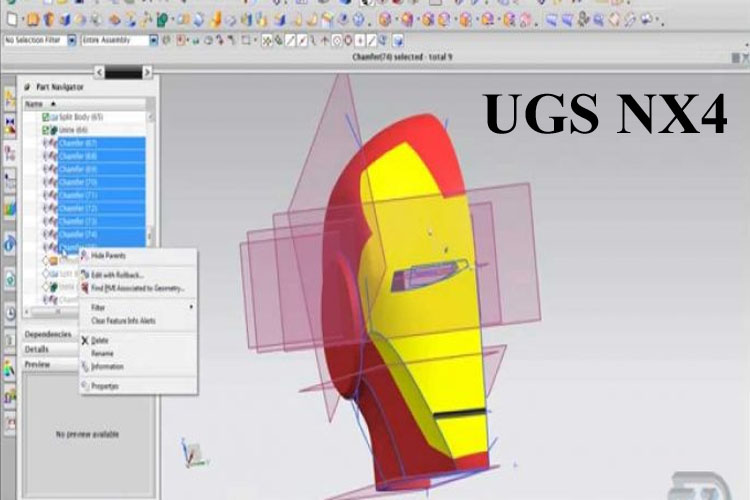Viewport: 750px width, 500px height.
Task: Select the Chamfer (70) tree row
Action: (101, 182)
